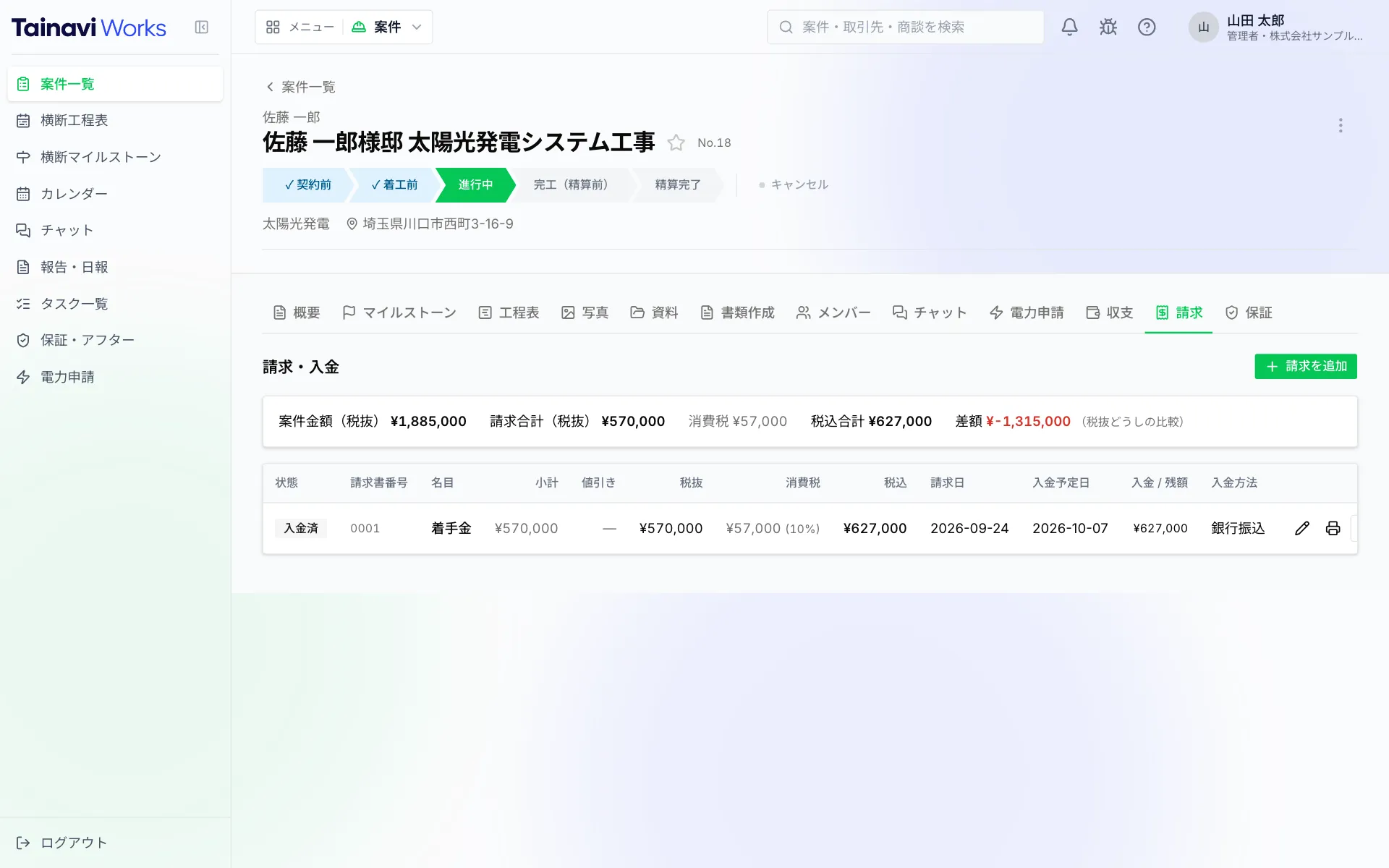1389x868 pixels.
Task: Expand the 案件 dropdown in header
Action: coord(387,27)
